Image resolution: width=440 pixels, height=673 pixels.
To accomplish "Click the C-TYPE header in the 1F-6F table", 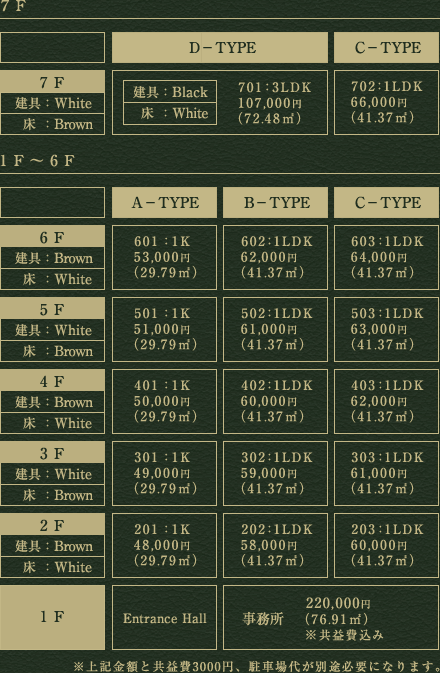I will [x=387, y=203].
